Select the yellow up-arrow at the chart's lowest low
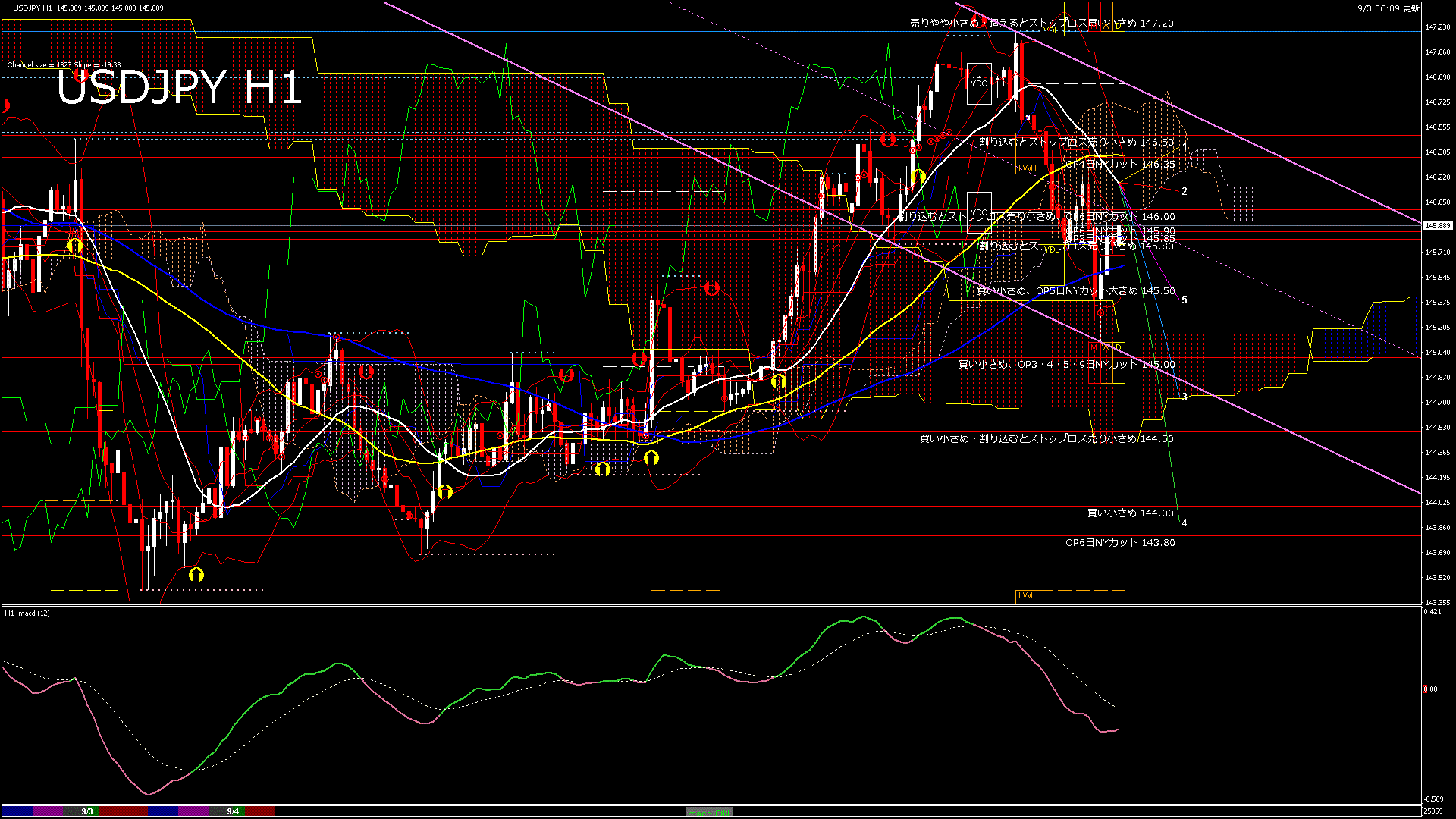The height and width of the screenshot is (819, 1456). [x=196, y=574]
